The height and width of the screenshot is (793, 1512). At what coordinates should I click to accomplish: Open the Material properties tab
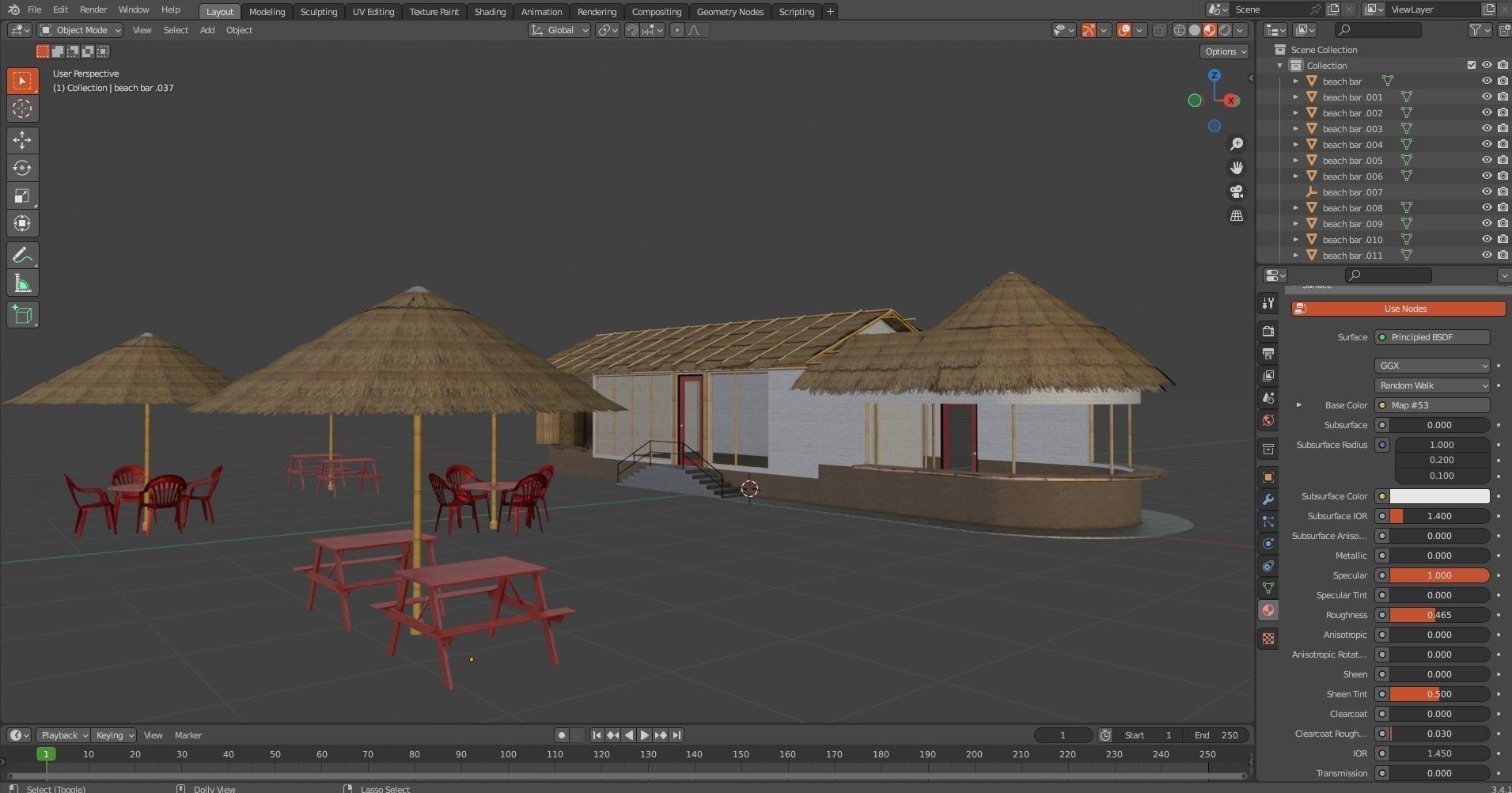pyautogui.click(x=1268, y=610)
